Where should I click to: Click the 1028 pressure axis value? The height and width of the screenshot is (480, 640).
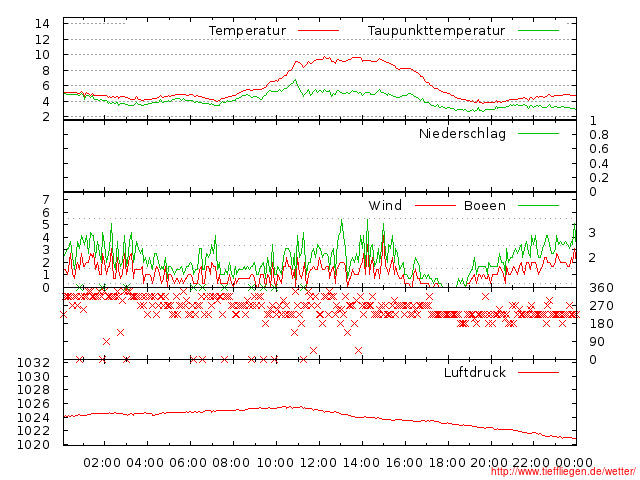tap(33, 390)
